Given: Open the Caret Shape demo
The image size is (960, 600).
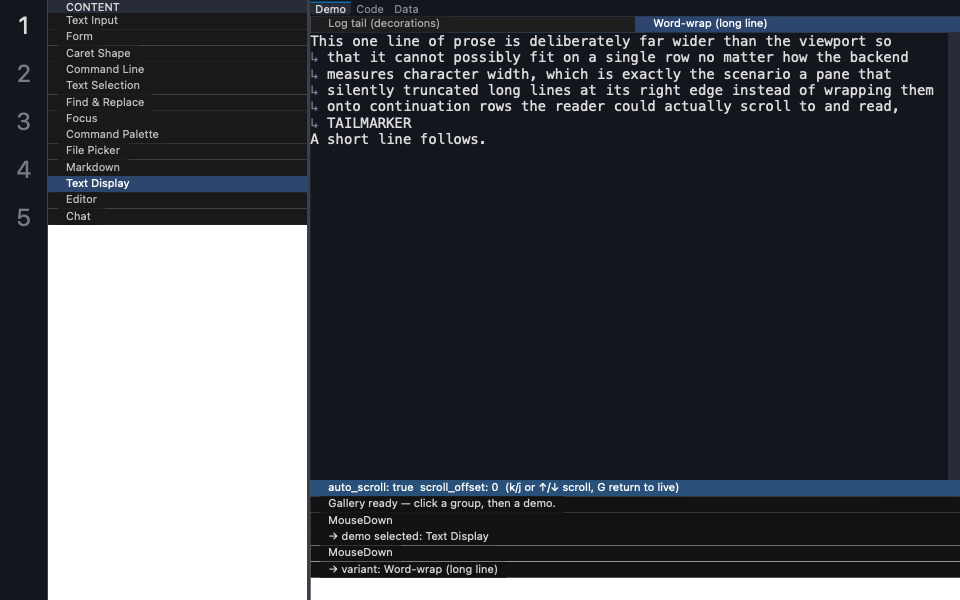Looking at the screenshot, I should pyautogui.click(x=178, y=53).
